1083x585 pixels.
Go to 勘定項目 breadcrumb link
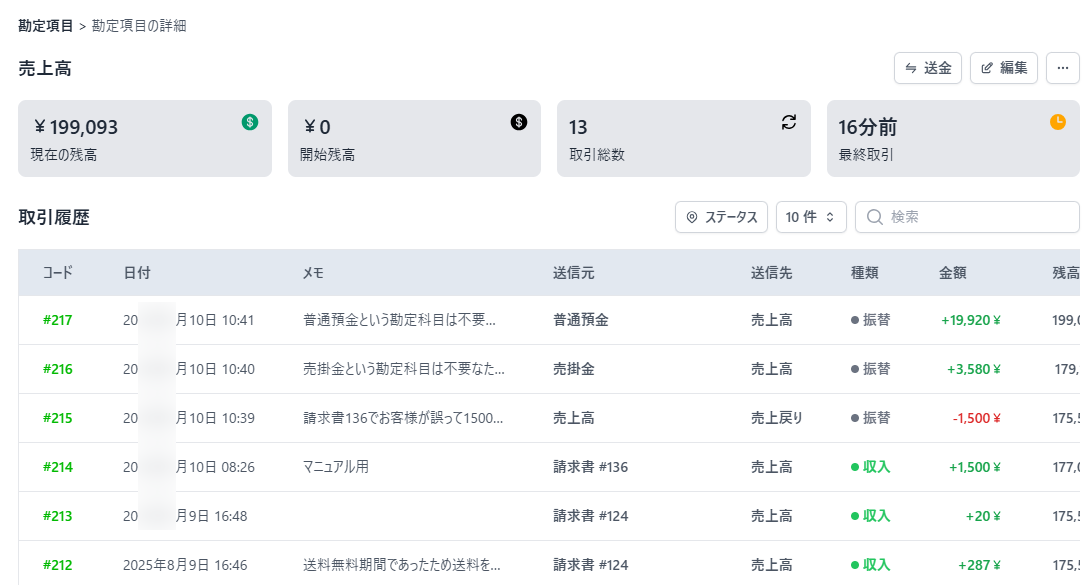[x=46, y=26]
